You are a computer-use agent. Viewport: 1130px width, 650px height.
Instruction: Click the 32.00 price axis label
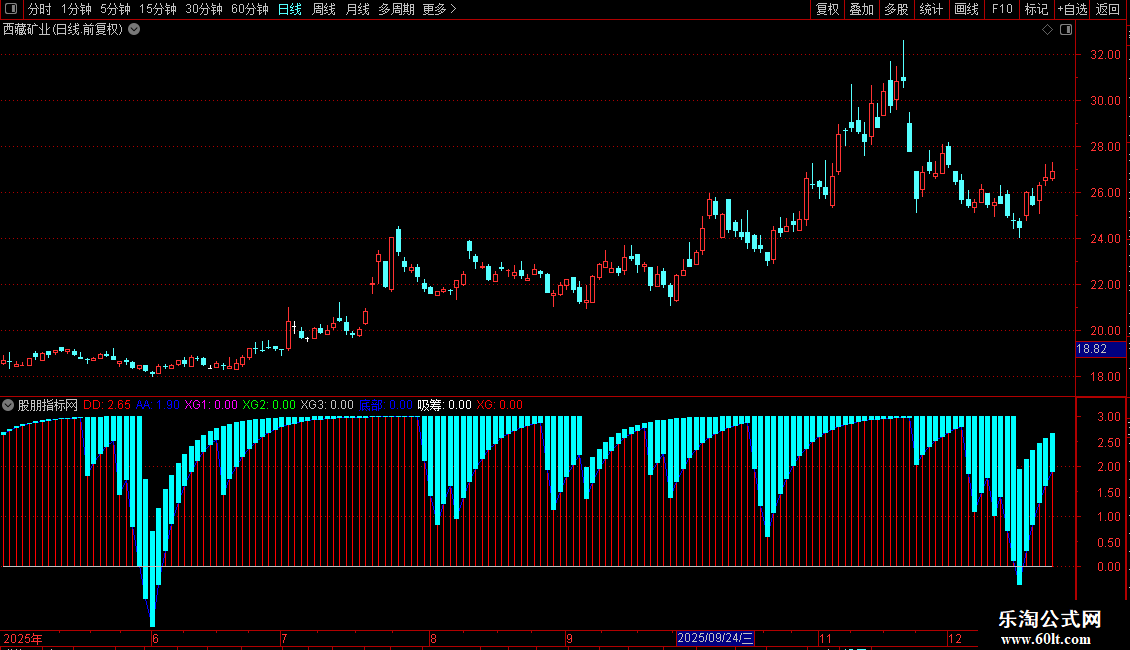point(1105,55)
